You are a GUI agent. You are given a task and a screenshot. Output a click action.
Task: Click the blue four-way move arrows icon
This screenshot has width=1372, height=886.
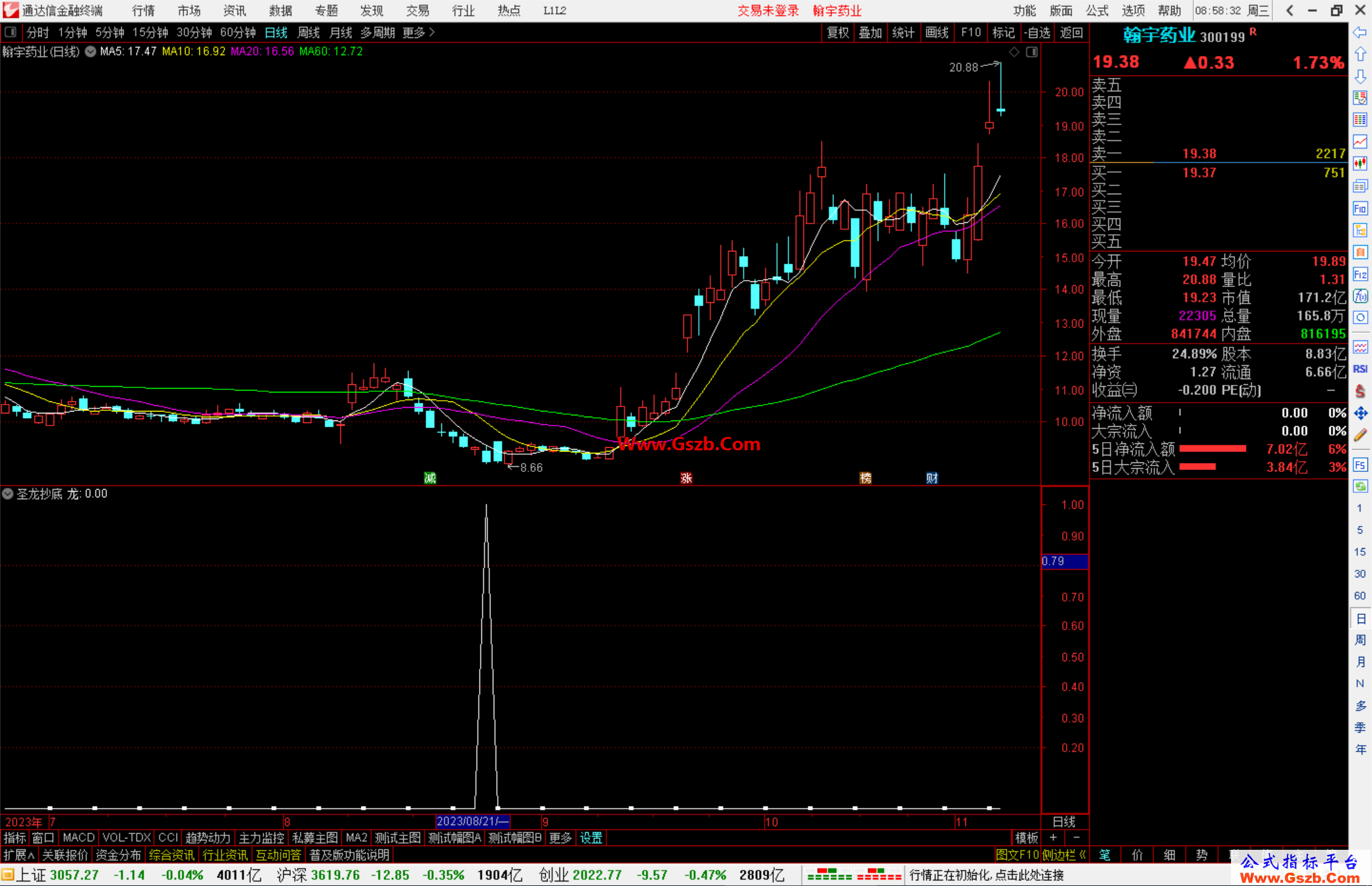point(1360,413)
